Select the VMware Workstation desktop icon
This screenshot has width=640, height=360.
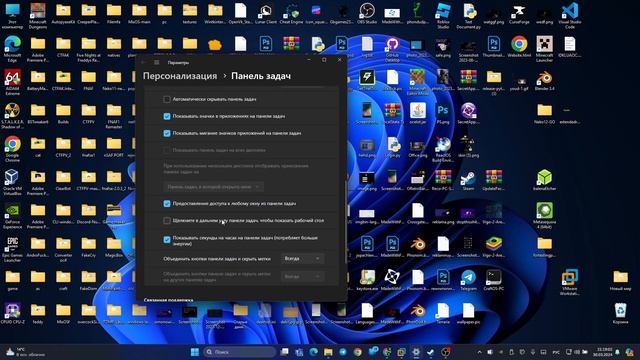(x=570, y=282)
